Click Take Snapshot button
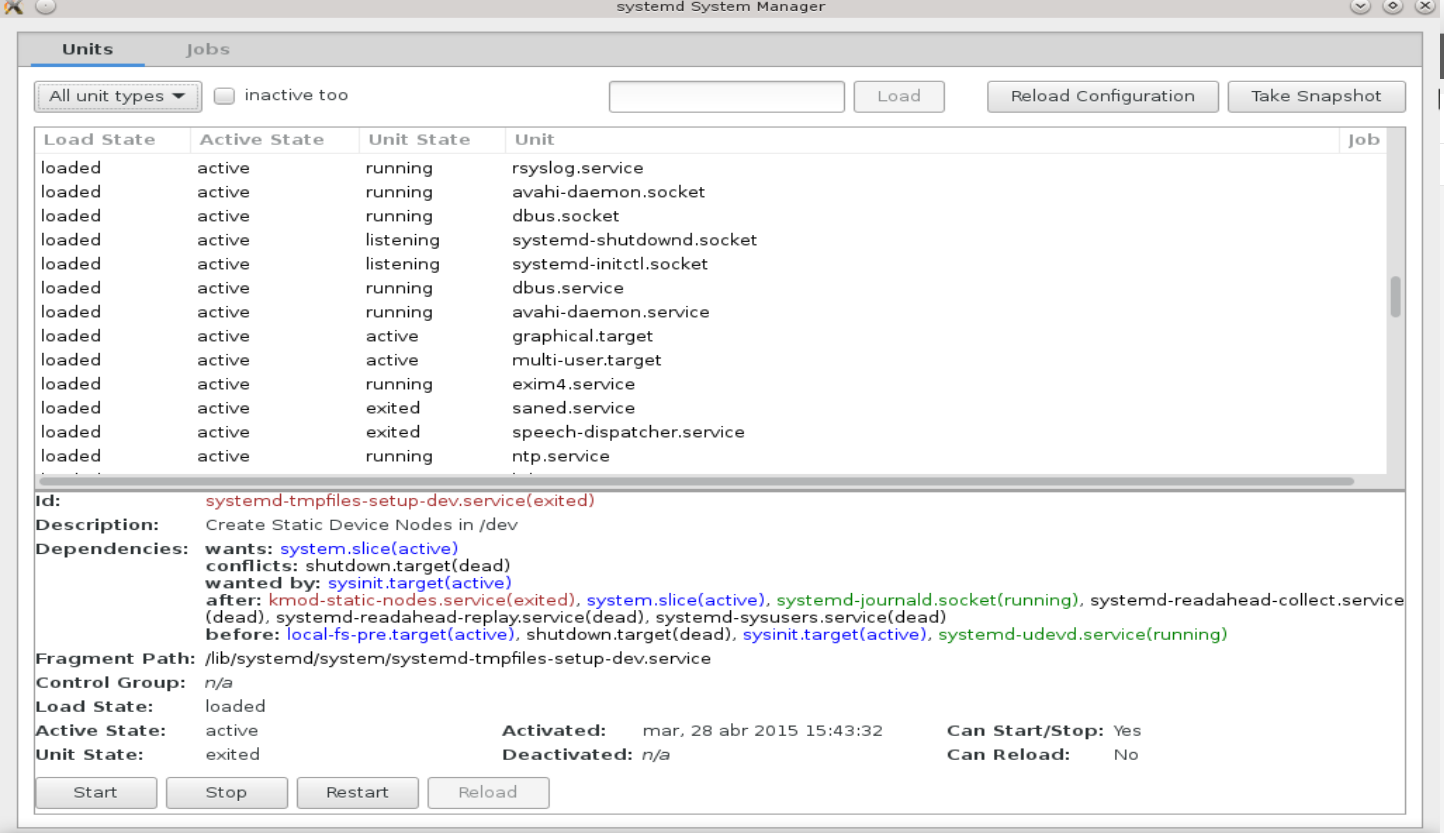Screen dimensions: 1444x833 (1316, 96)
